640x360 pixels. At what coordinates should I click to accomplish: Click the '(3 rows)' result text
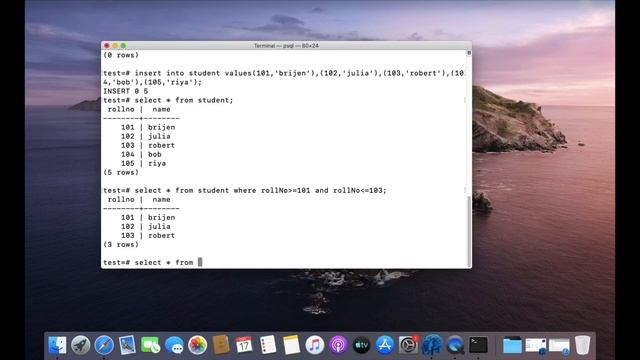(121, 244)
